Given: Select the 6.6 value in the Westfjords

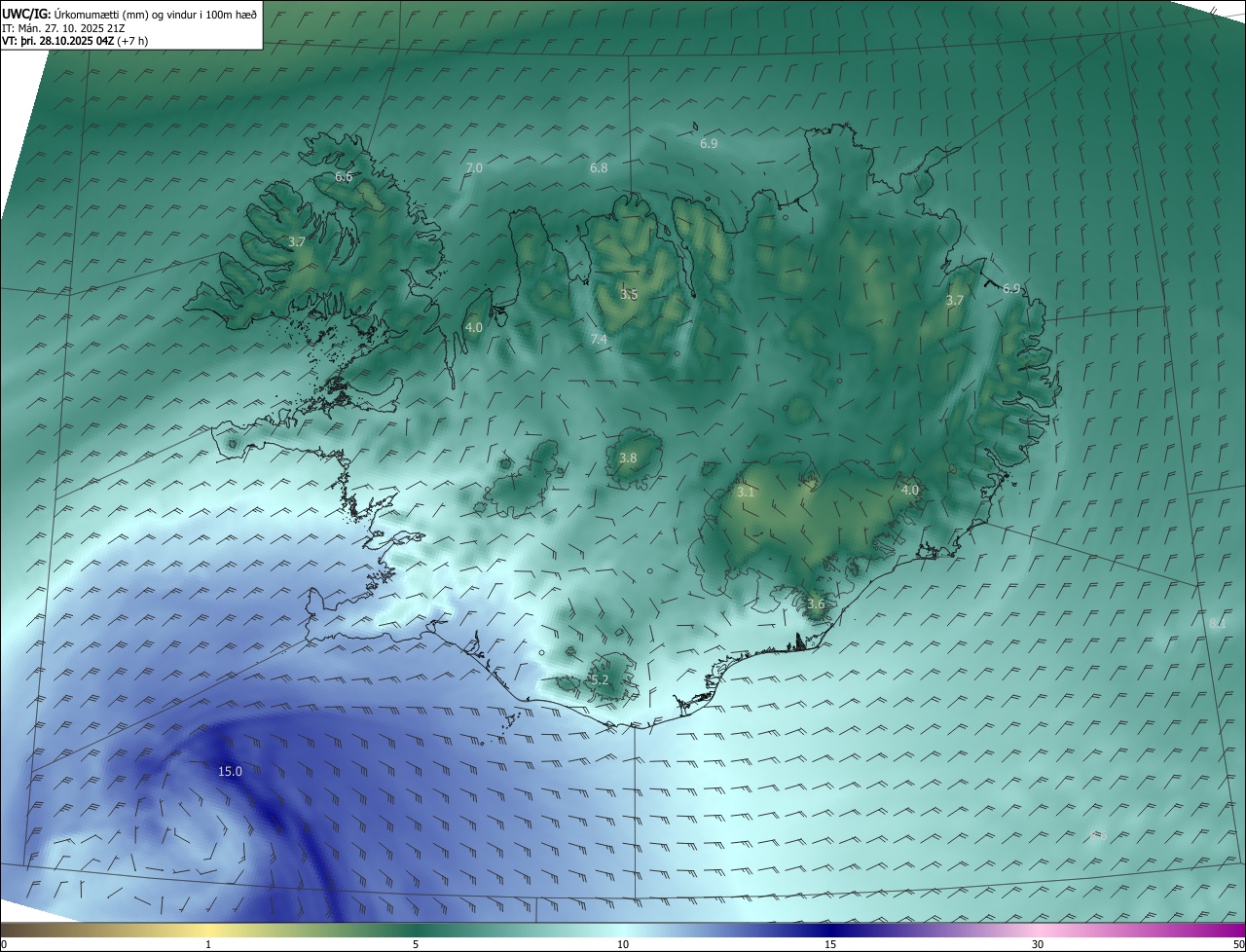Looking at the screenshot, I should (344, 176).
